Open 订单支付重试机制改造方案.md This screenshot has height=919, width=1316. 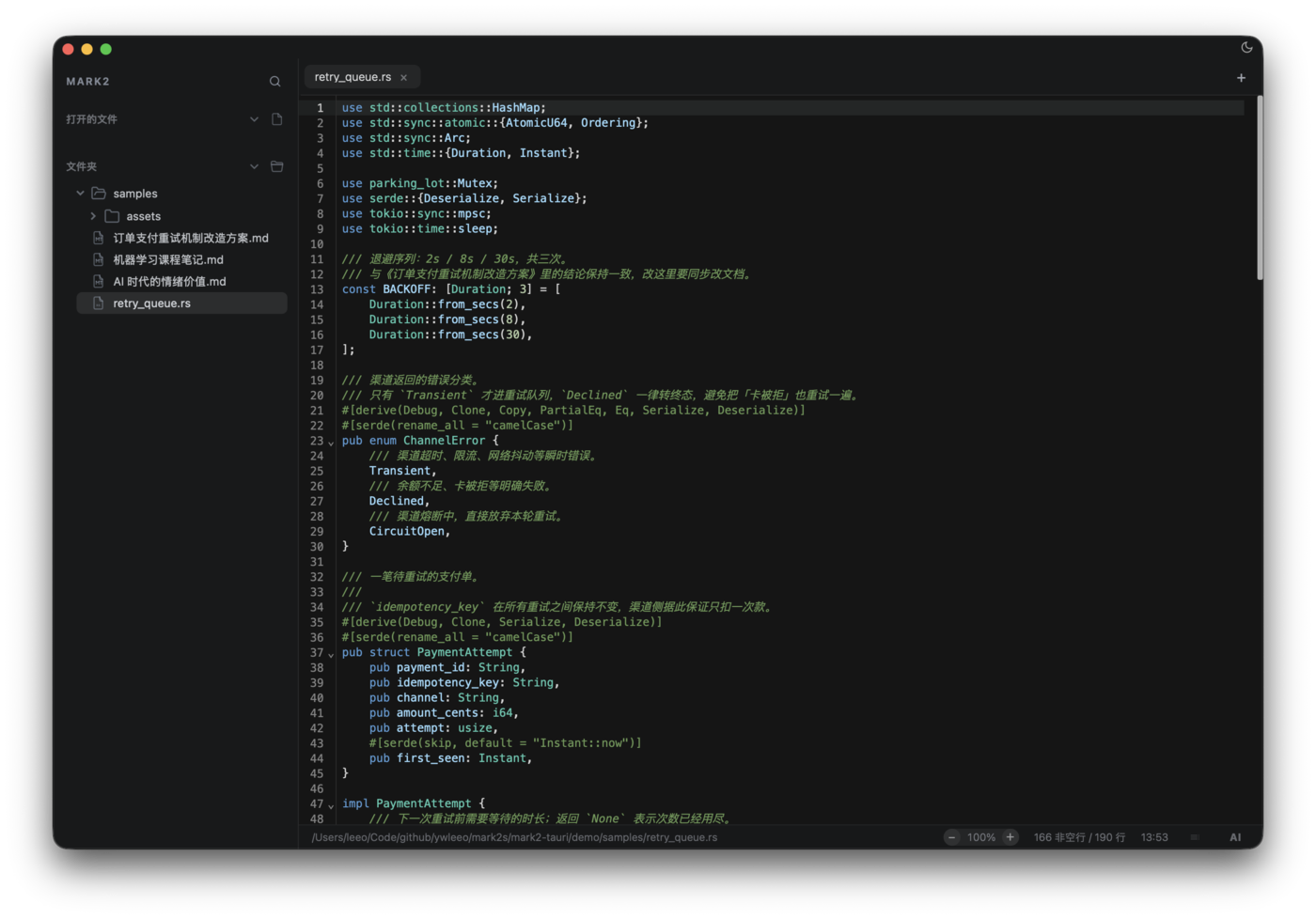click(191, 238)
